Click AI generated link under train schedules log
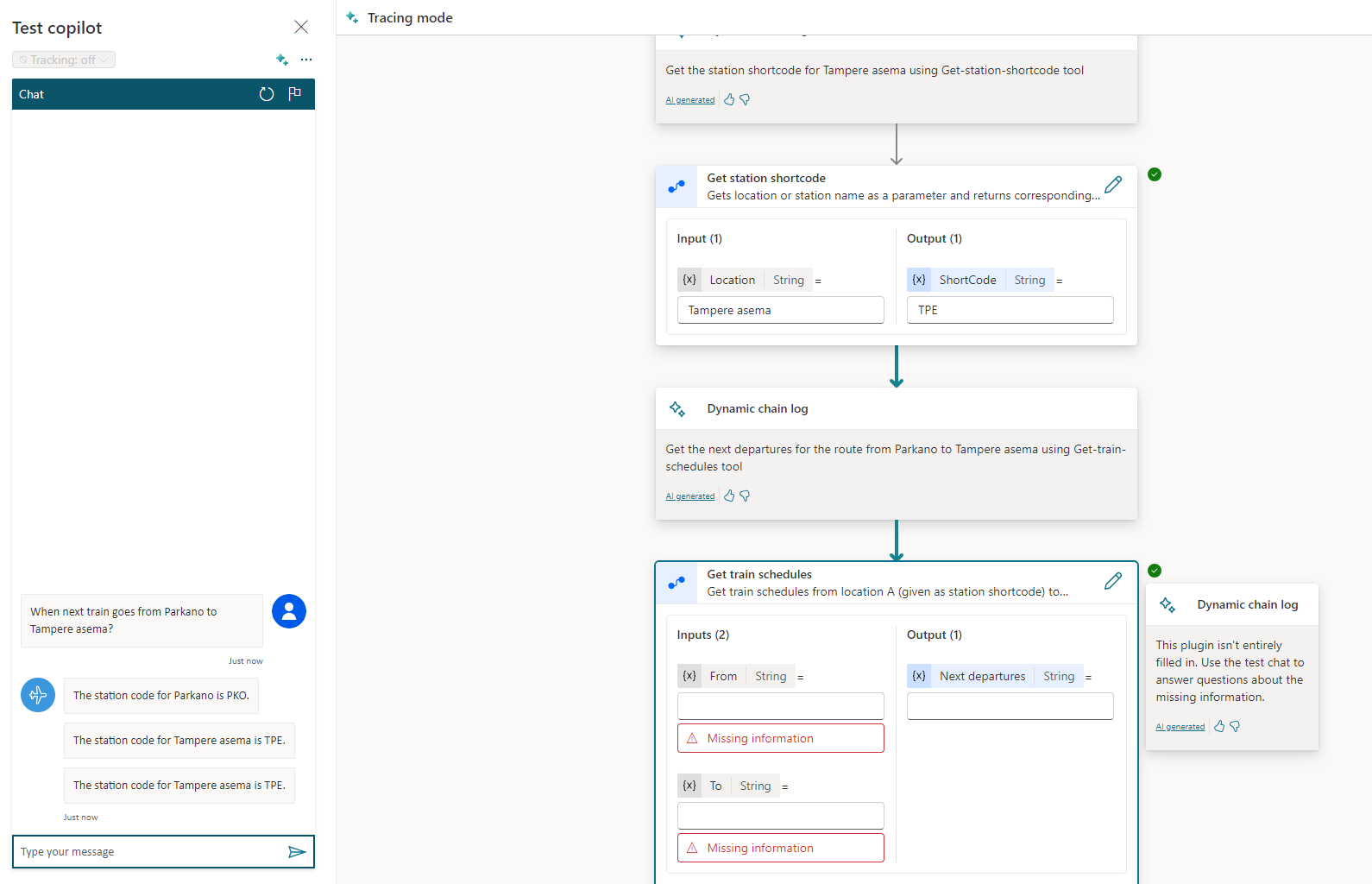The height and width of the screenshot is (884, 1372). click(689, 496)
